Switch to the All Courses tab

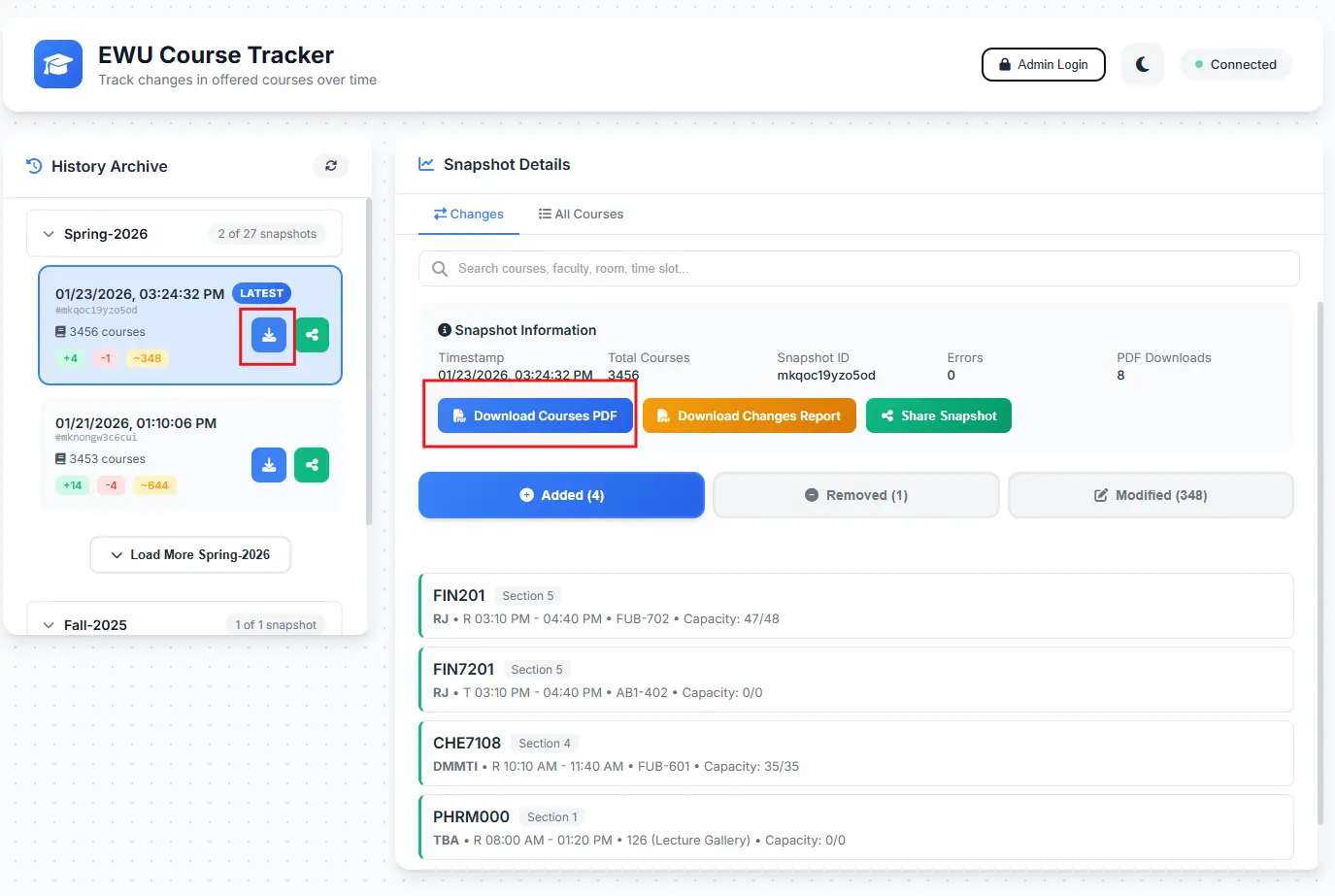point(581,215)
